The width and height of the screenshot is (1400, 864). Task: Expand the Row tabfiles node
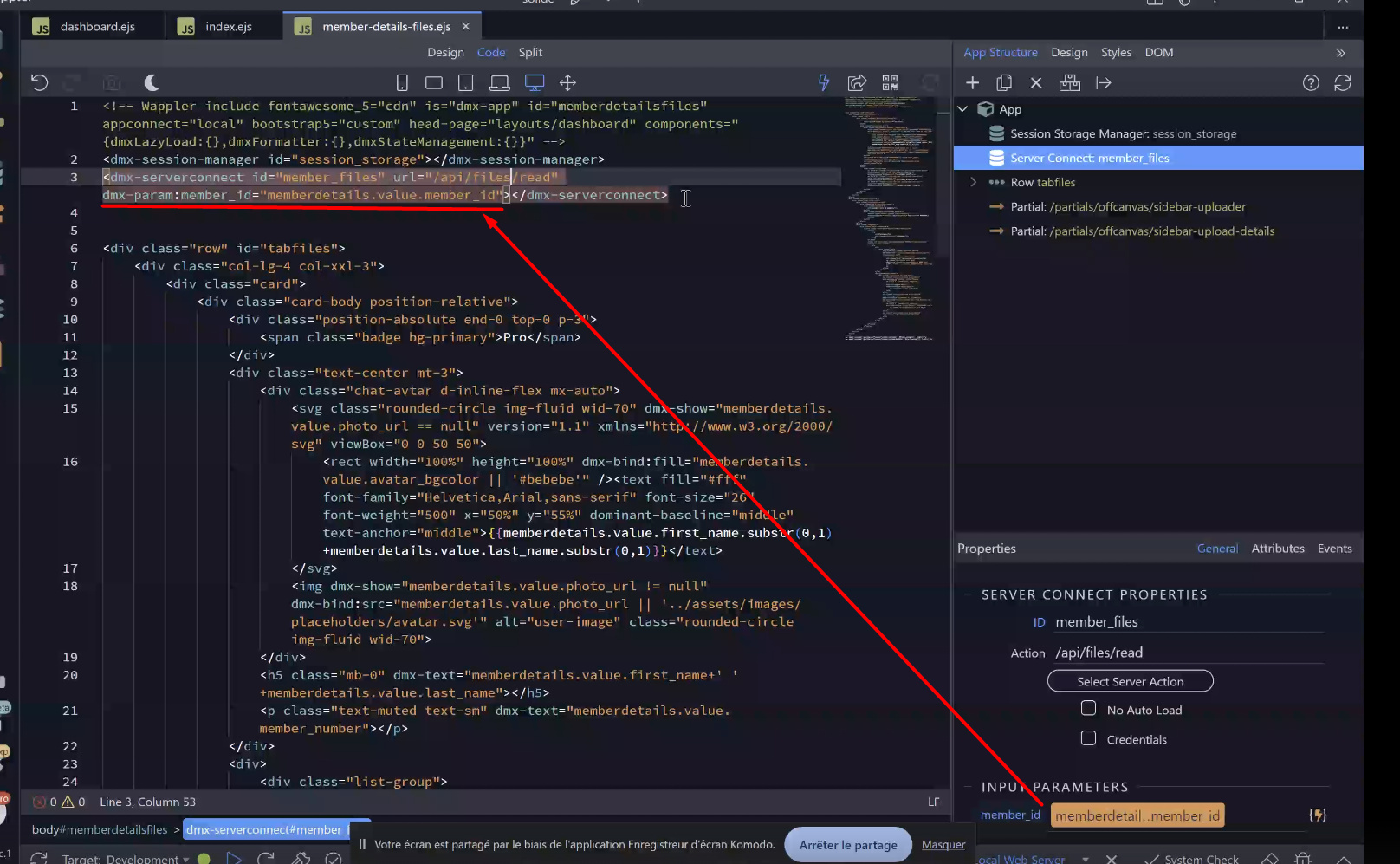[x=973, y=182]
